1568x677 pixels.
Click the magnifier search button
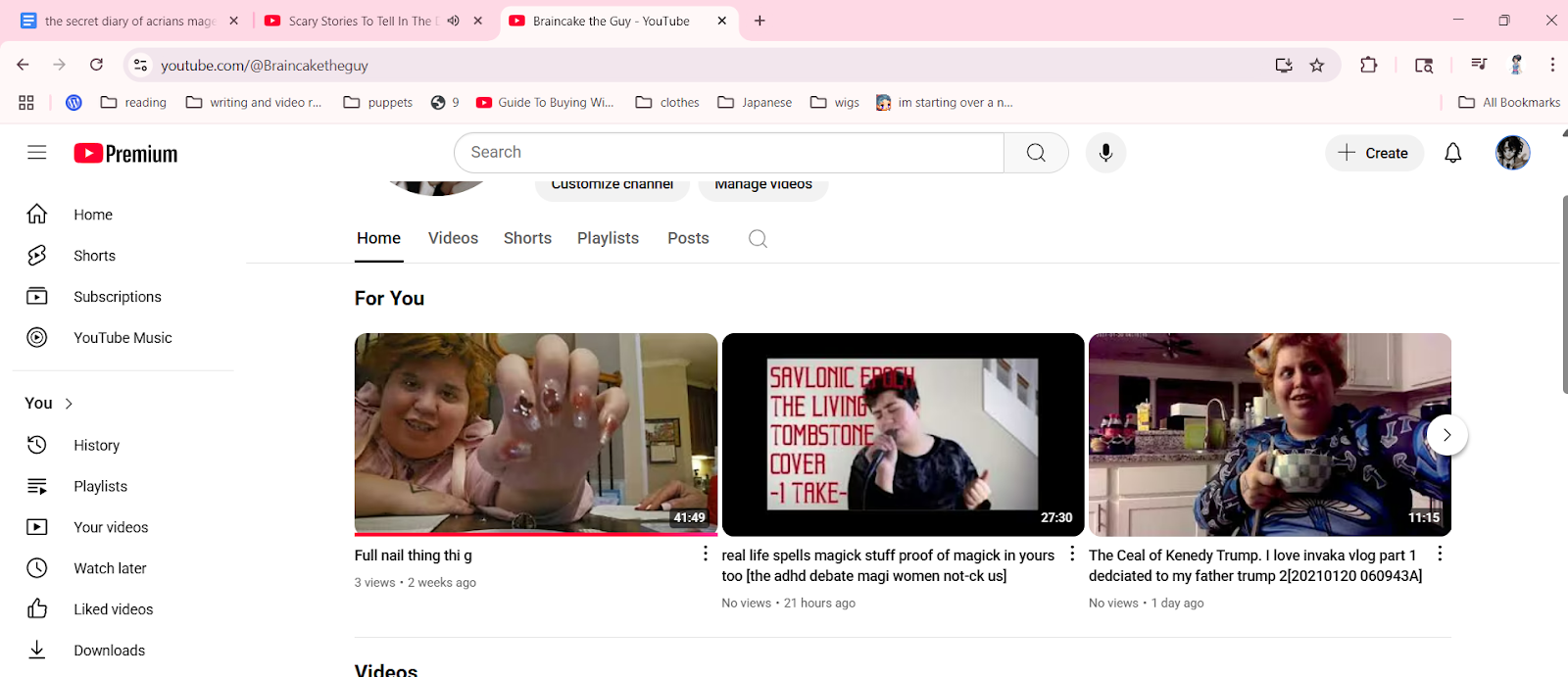(x=1036, y=153)
